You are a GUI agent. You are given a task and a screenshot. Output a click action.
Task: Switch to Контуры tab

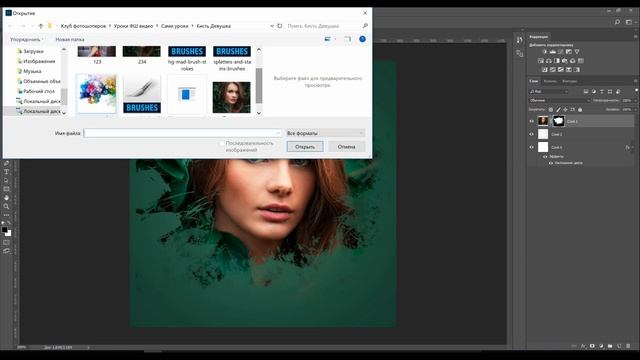[x=569, y=81]
